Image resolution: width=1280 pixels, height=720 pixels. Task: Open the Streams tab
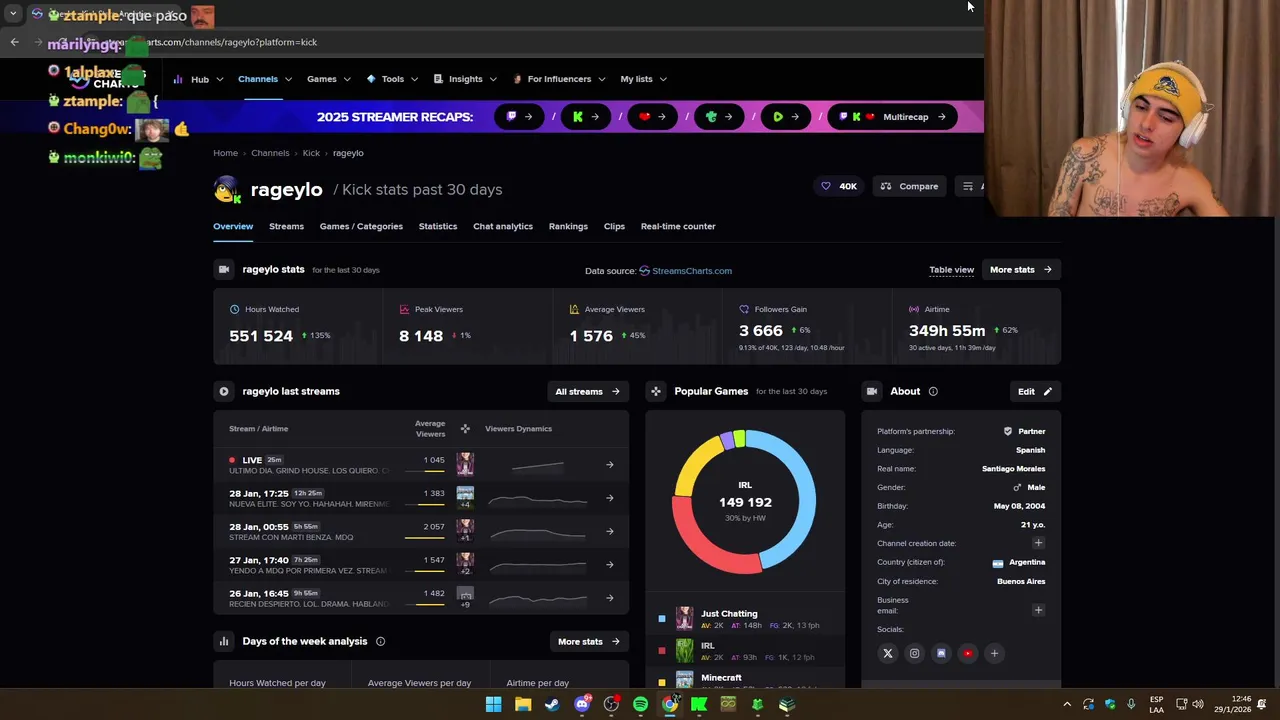(286, 226)
